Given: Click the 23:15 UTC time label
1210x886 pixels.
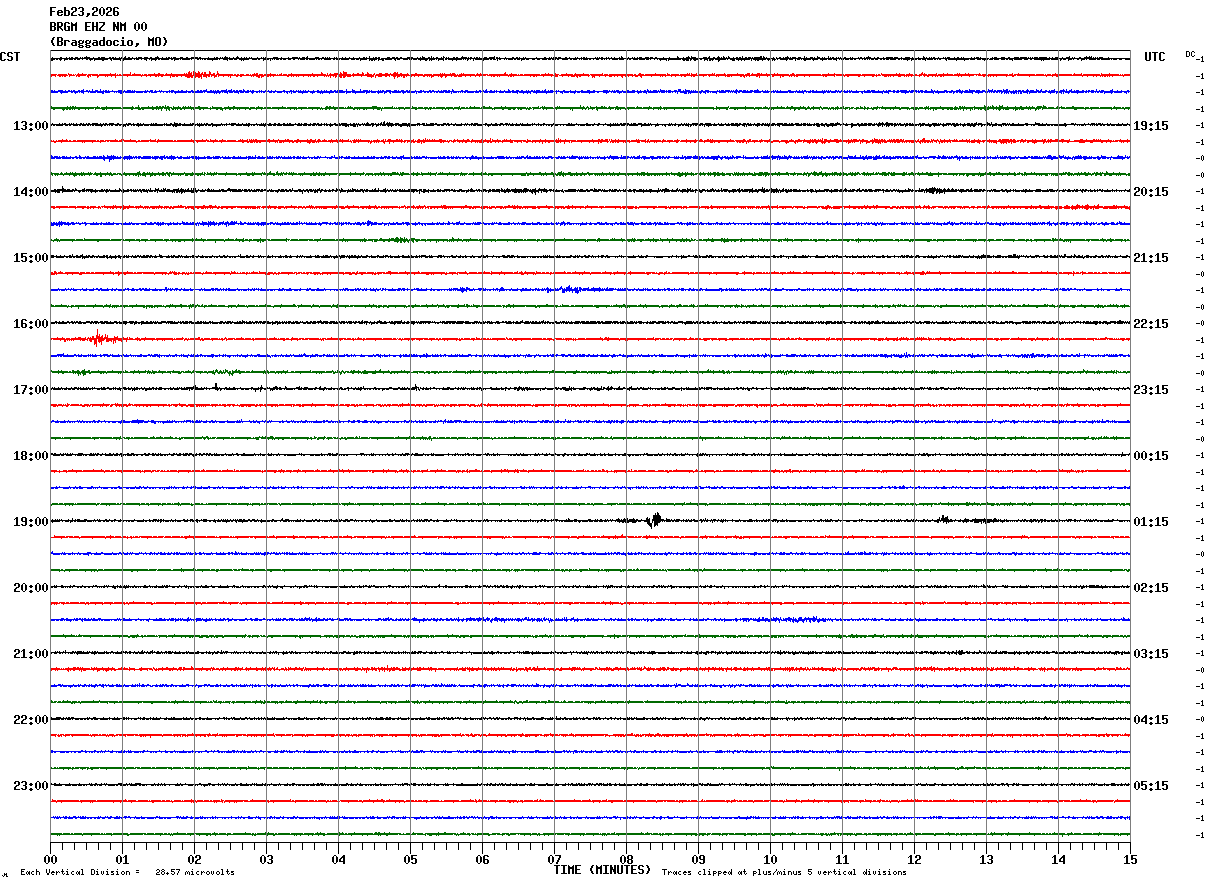Looking at the screenshot, I should tap(1151, 390).
